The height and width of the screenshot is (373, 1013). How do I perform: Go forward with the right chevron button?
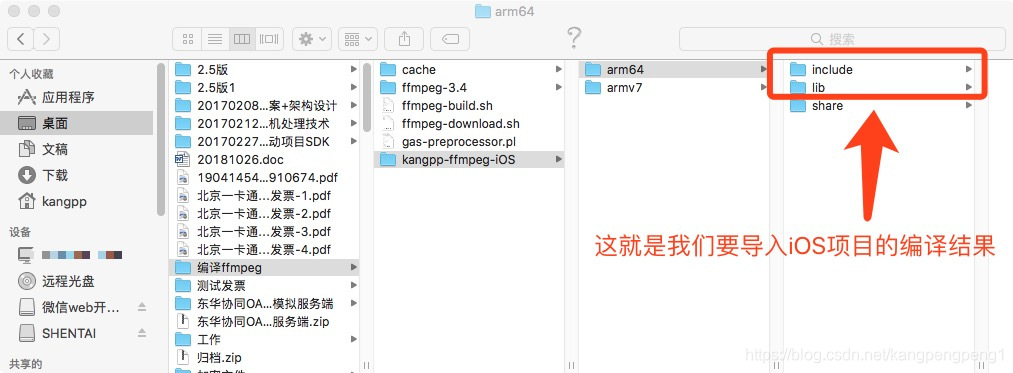[x=47, y=39]
